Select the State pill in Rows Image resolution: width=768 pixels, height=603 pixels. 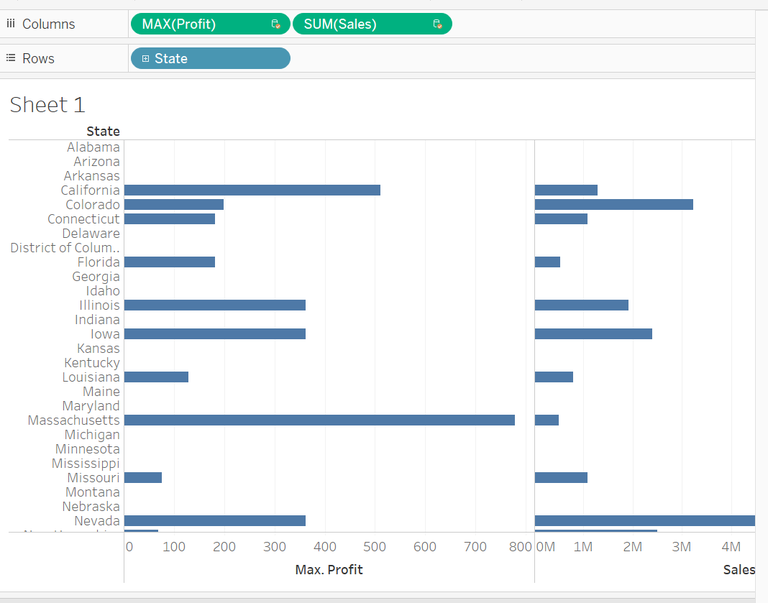[211, 58]
